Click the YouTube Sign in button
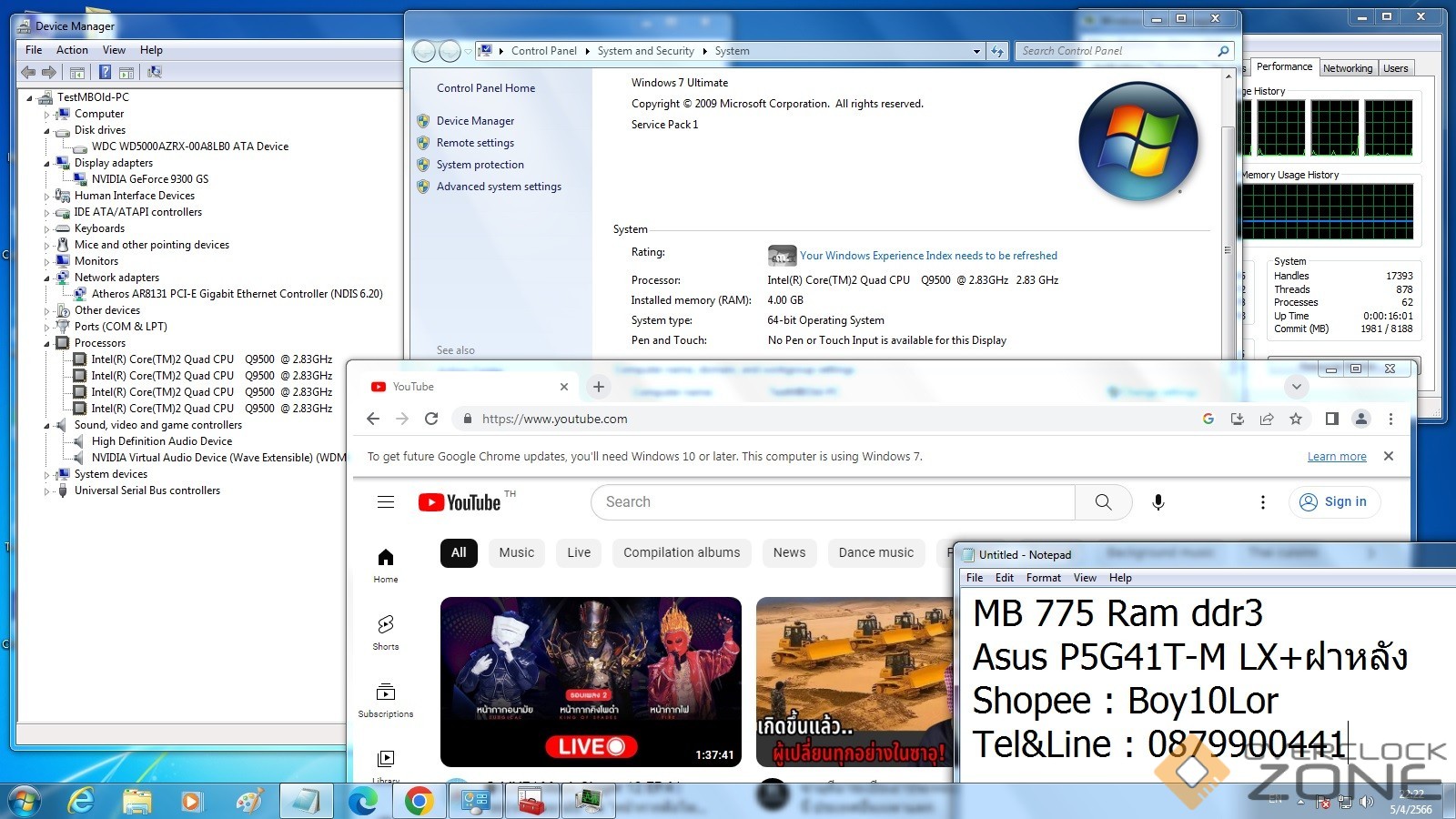1456x819 pixels. click(x=1334, y=501)
